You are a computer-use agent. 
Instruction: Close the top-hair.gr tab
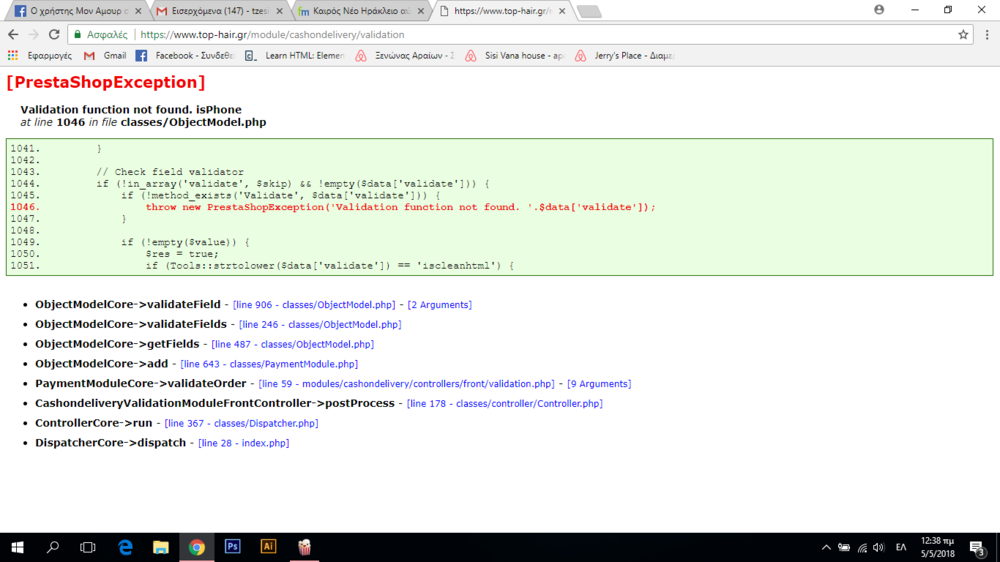(x=562, y=11)
